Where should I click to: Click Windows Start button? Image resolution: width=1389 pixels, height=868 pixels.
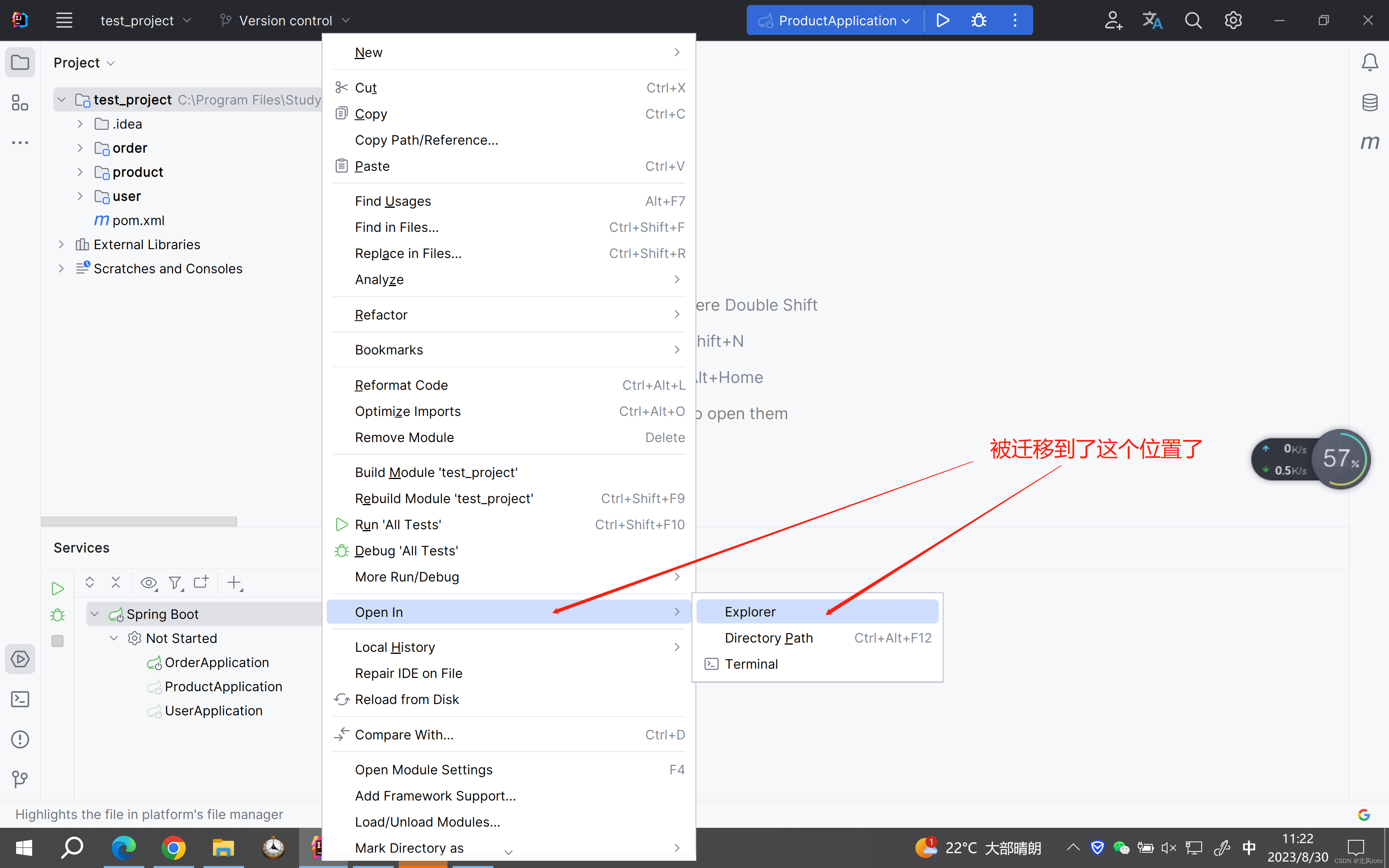coord(24,848)
